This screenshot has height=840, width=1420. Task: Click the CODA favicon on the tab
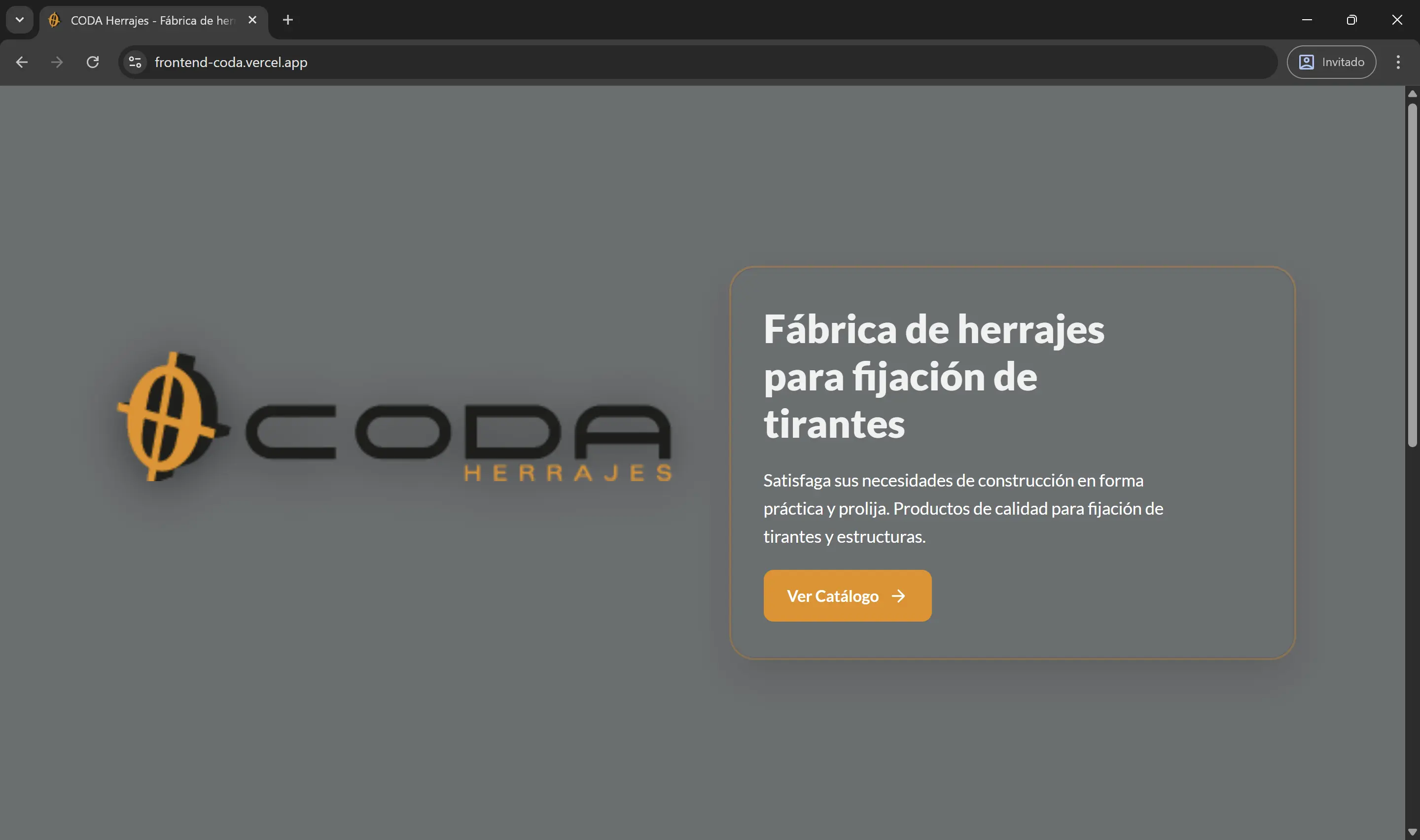[54, 20]
